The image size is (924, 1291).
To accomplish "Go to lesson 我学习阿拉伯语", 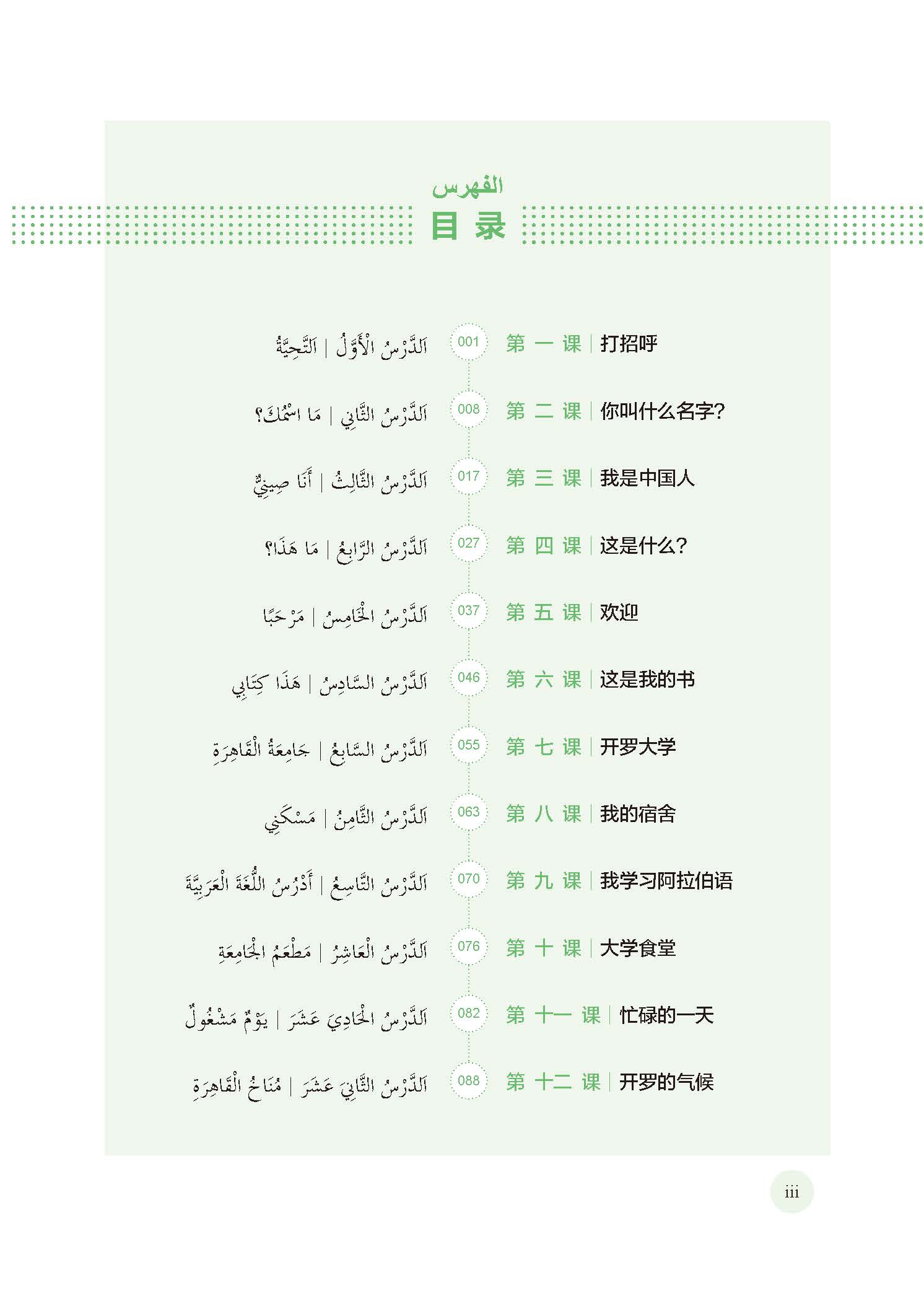I will 666,880.
